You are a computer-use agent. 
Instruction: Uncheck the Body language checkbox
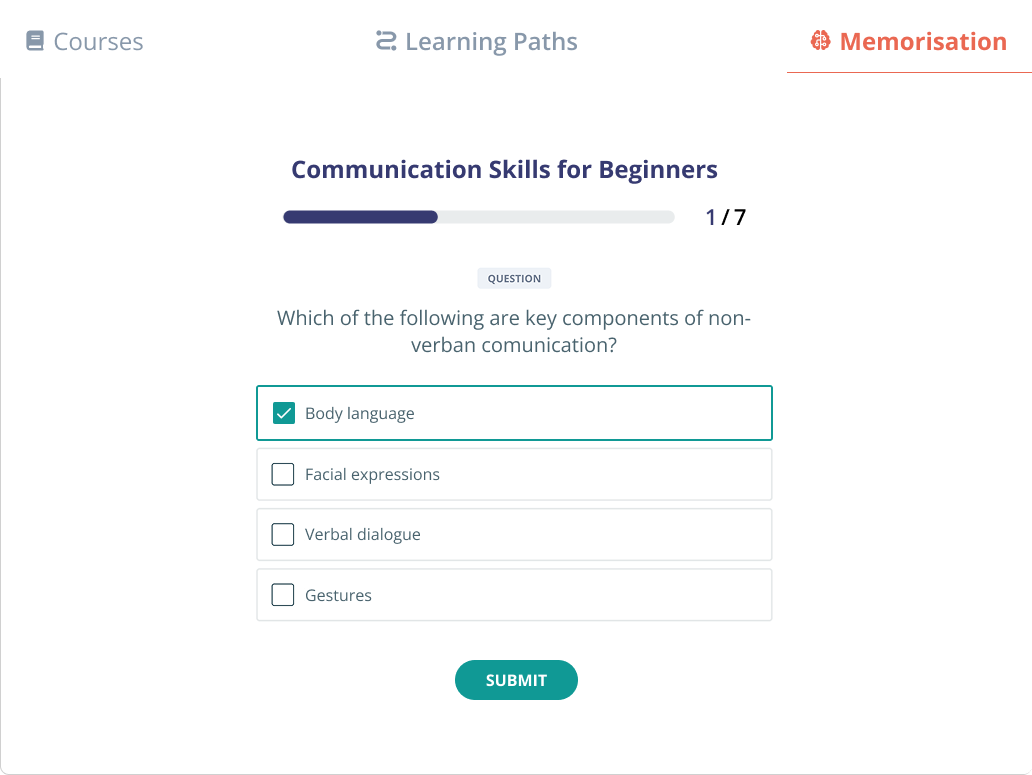284,413
